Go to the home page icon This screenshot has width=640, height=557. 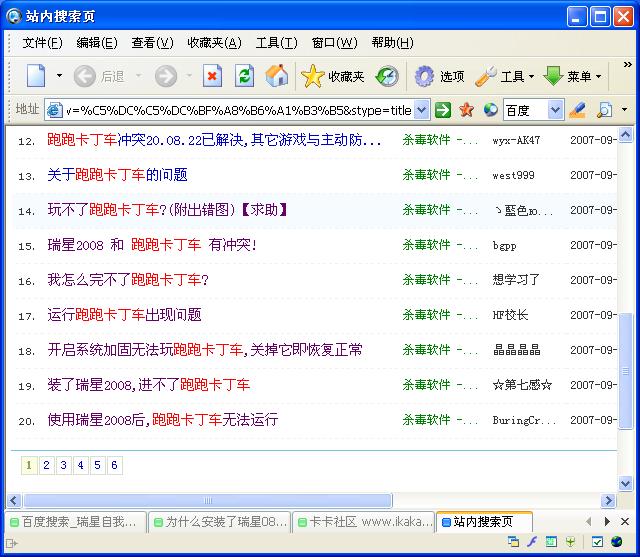(x=277, y=76)
